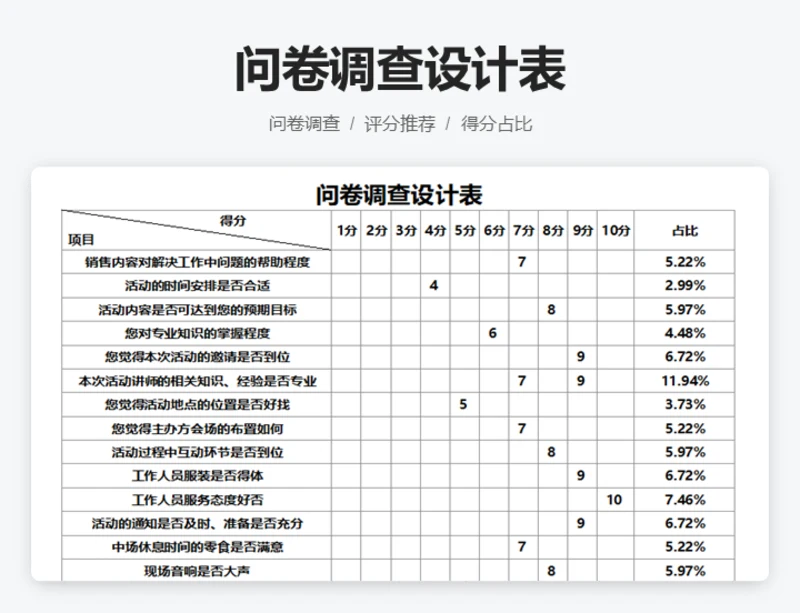Click row 本次活动讲师的相关知识、经验是否专业
Screen dimensions: 800x613
pyautogui.click(x=398, y=381)
